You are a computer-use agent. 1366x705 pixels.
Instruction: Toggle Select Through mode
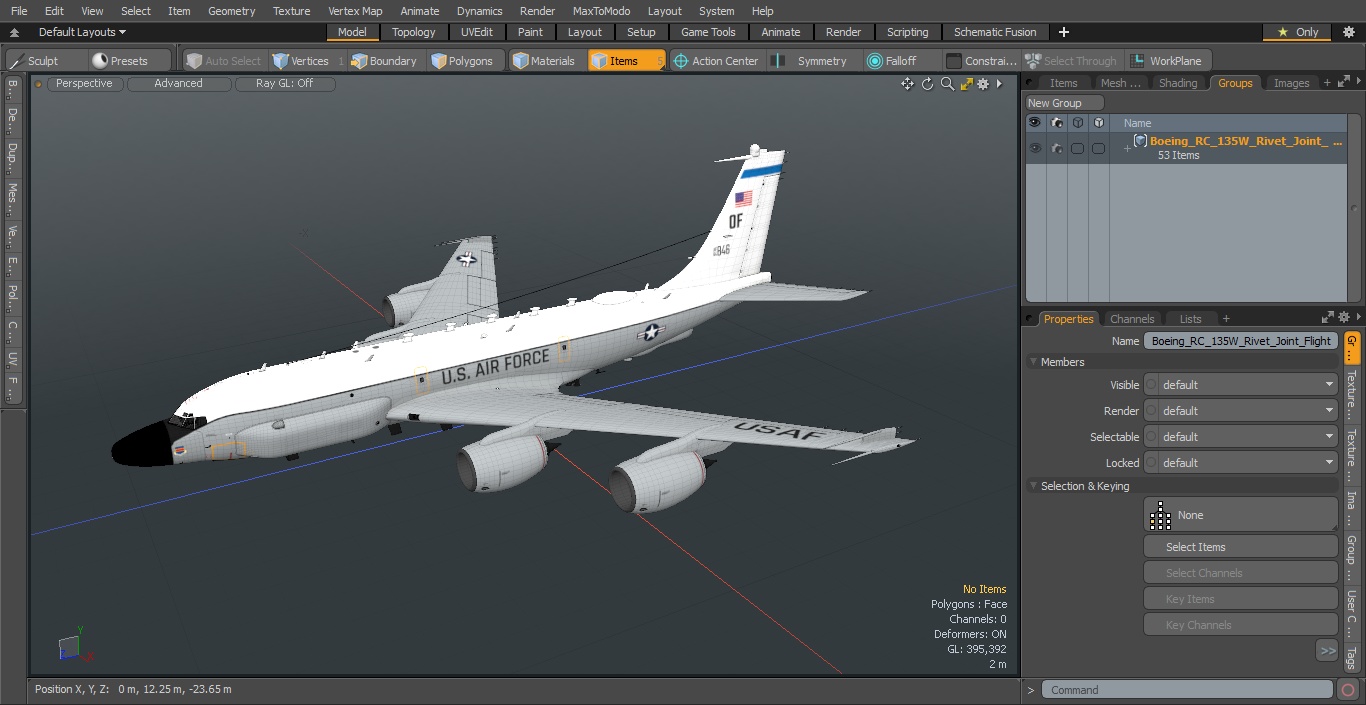[x=1071, y=61]
